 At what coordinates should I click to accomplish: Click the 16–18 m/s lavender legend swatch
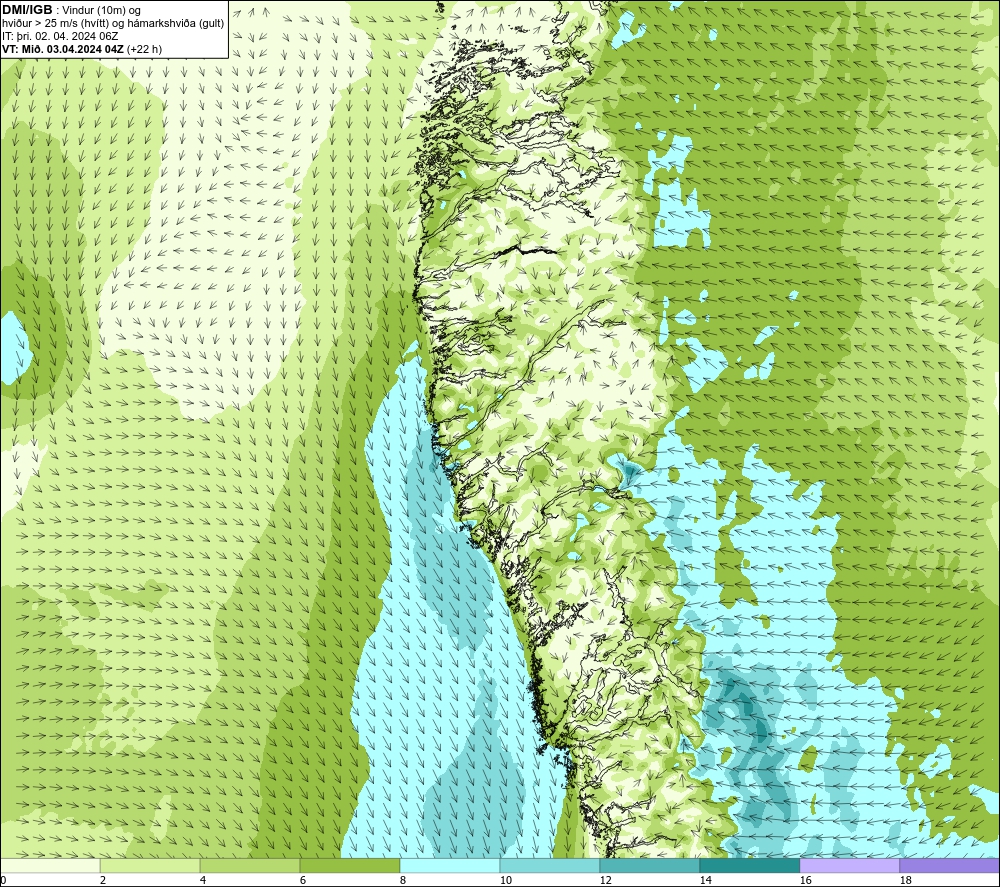pyautogui.click(x=850, y=865)
